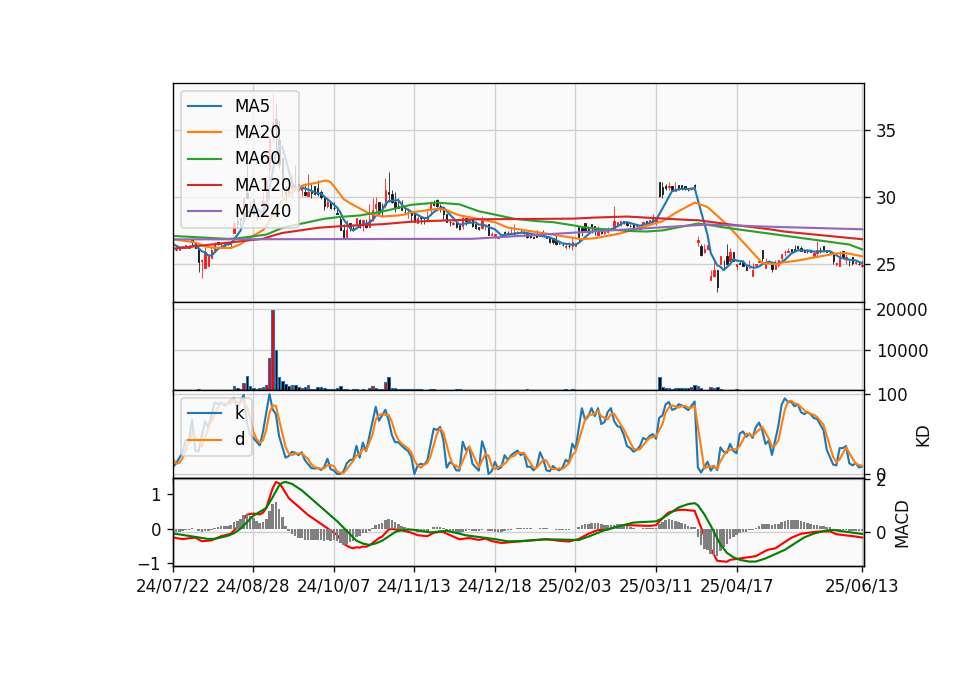Click the MACD axis title
960x690 pixels.
pos(902,525)
